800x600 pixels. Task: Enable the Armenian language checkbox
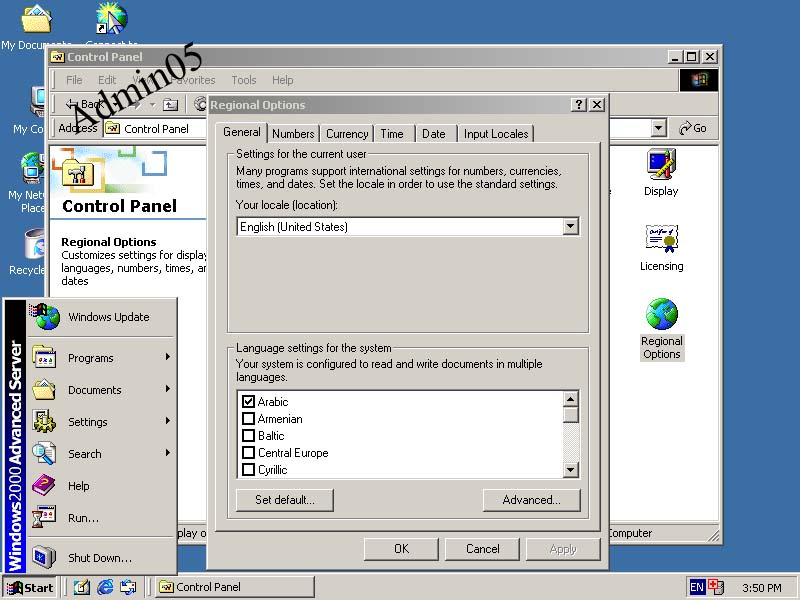249,419
